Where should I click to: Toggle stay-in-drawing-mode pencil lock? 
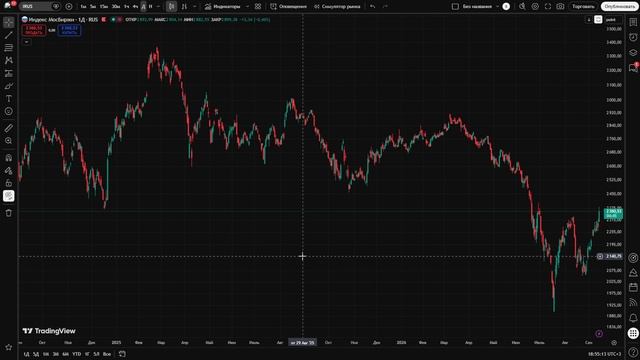tap(9, 171)
